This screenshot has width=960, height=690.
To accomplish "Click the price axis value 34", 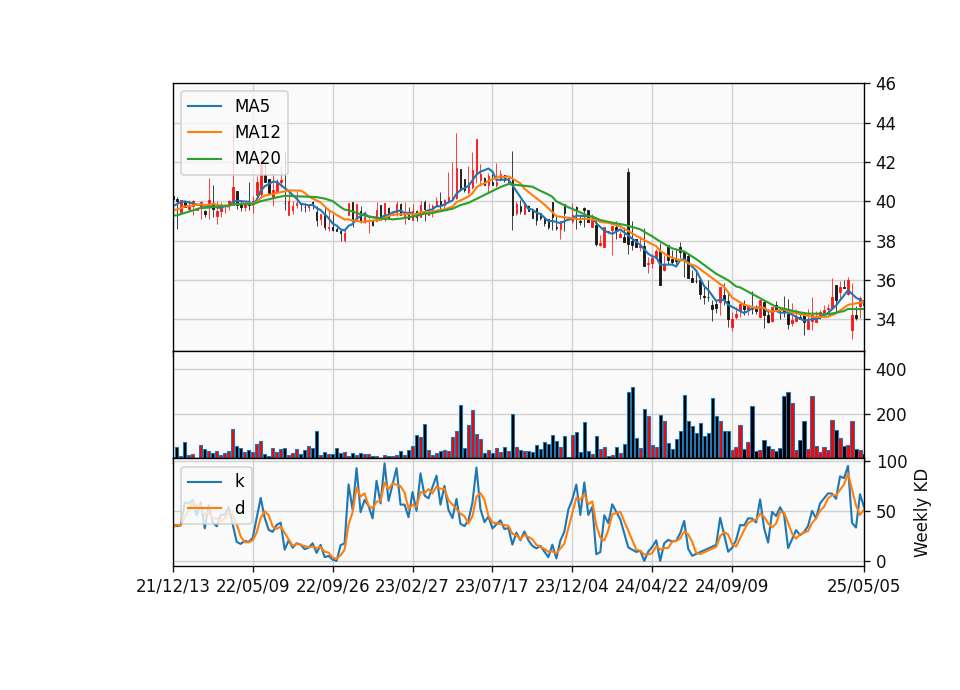I will click(x=885, y=320).
